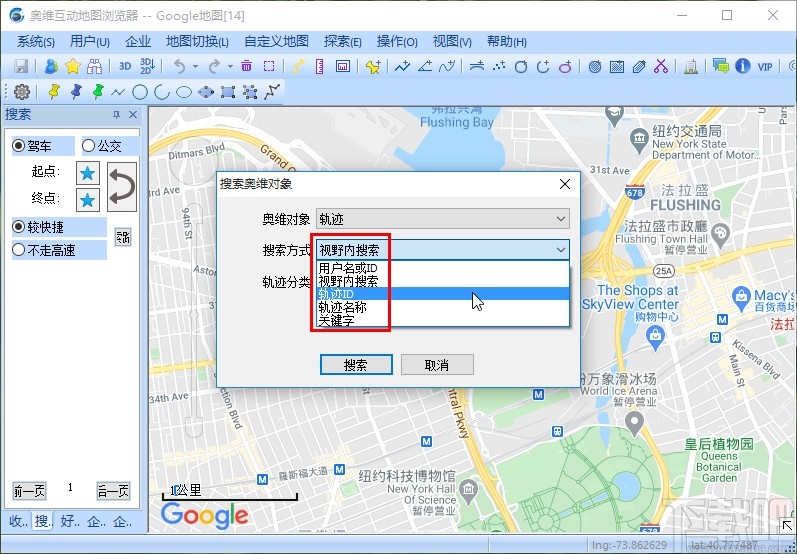The height and width of the screenshot is (554, 797).
Task: Click the 前一页 previous page button
Action: (29, 491)
